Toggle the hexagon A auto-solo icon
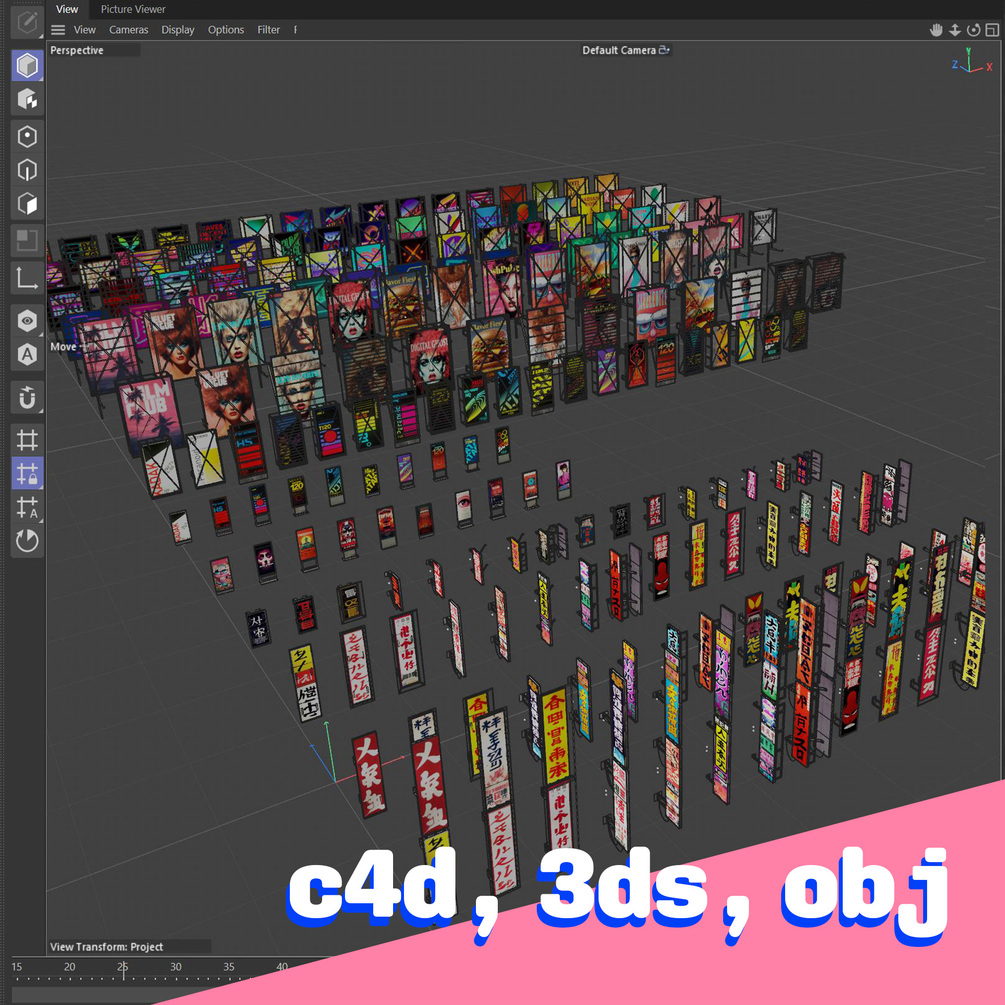This screenshot has width=1005, height=1005. coord(27,354)
